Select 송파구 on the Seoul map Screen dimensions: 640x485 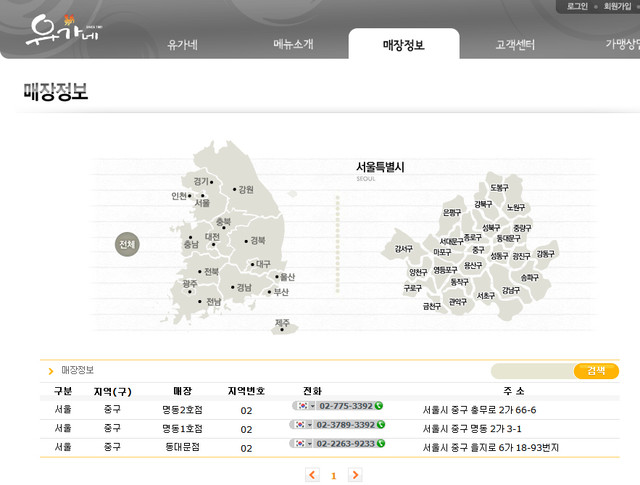pos(529,278)
